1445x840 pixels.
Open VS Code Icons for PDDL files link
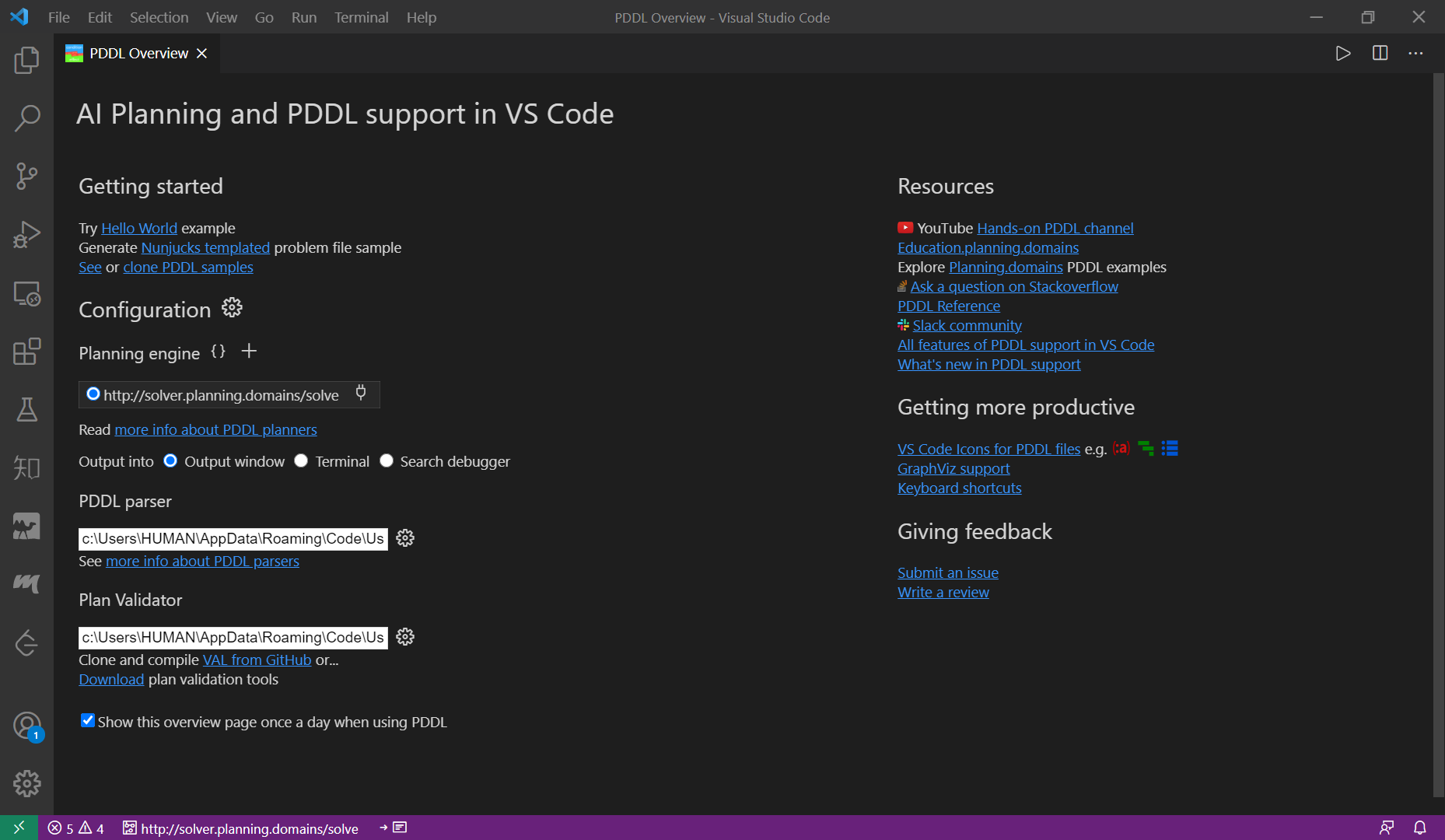click(988, 449)
